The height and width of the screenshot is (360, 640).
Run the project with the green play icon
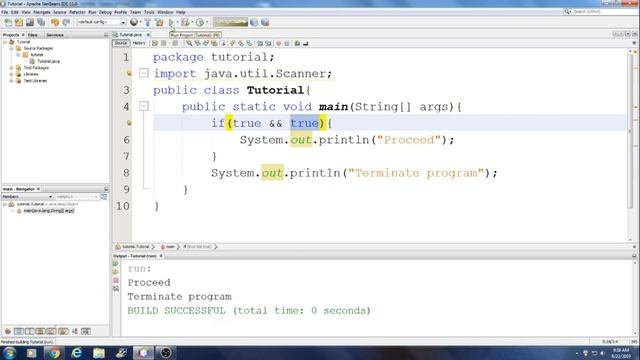(x=171, y=22)
